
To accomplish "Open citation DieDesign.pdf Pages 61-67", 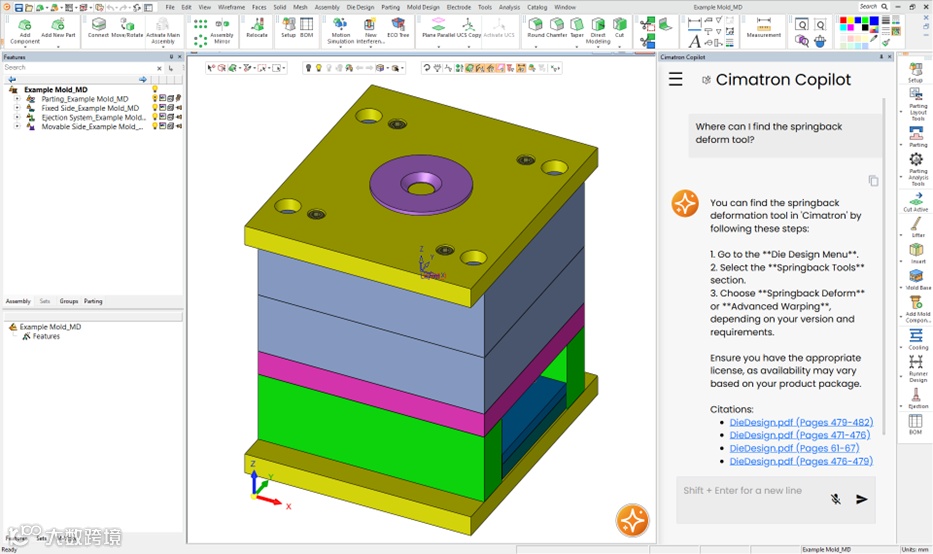I will (x=794, y=448).
